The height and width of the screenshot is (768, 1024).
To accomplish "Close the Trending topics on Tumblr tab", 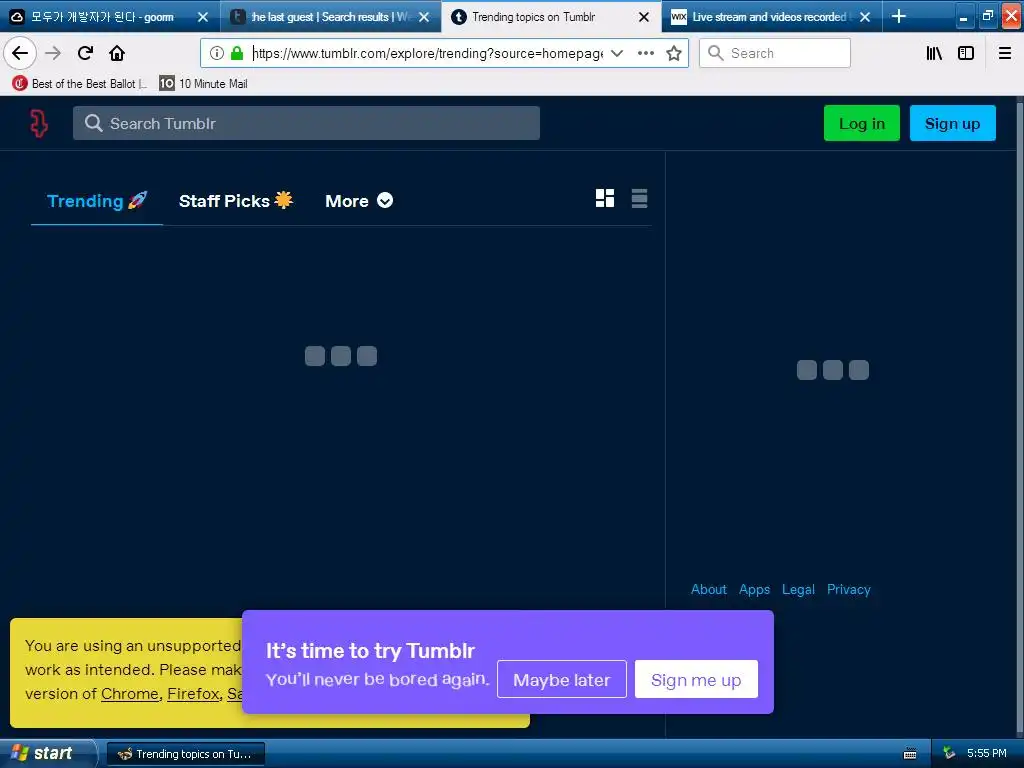I will [x=644, y=17].
